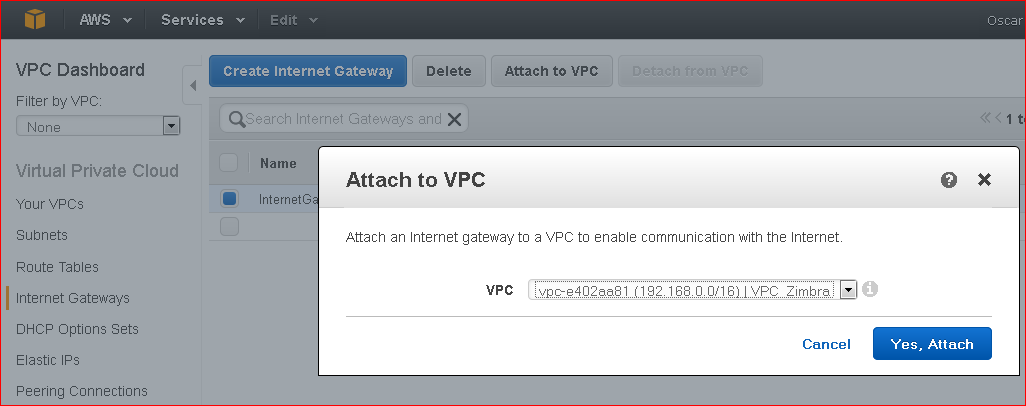Click the info icon beside VPC dropdown
This screenshot has width=1026, height=406.
[869, 289]
